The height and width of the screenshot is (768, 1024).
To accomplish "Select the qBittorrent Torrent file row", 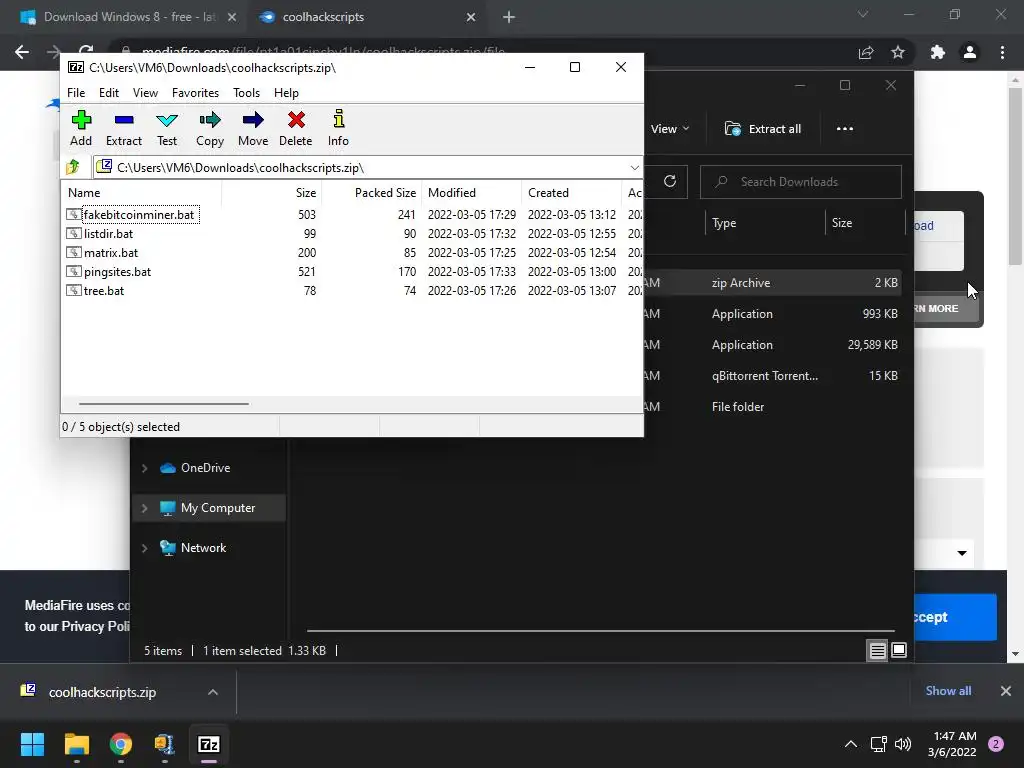I will tap(772, 376).
